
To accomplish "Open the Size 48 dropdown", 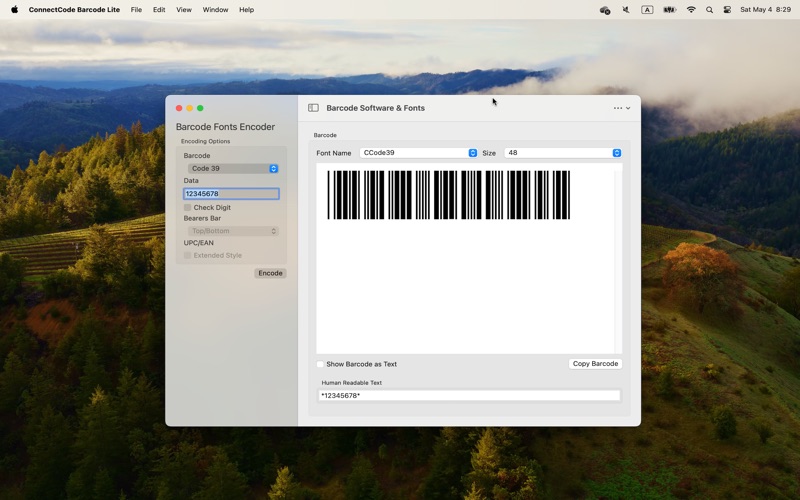I will click(x=563, y=153).
